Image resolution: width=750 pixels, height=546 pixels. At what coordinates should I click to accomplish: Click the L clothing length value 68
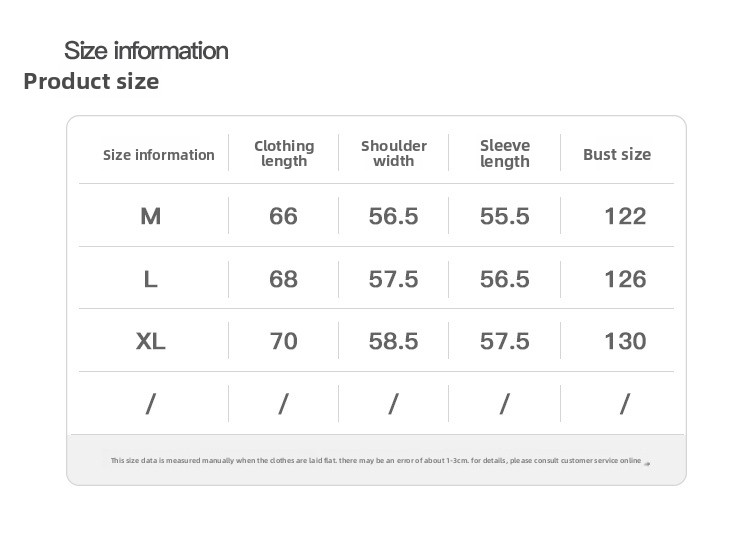click(x=284, y=279)
